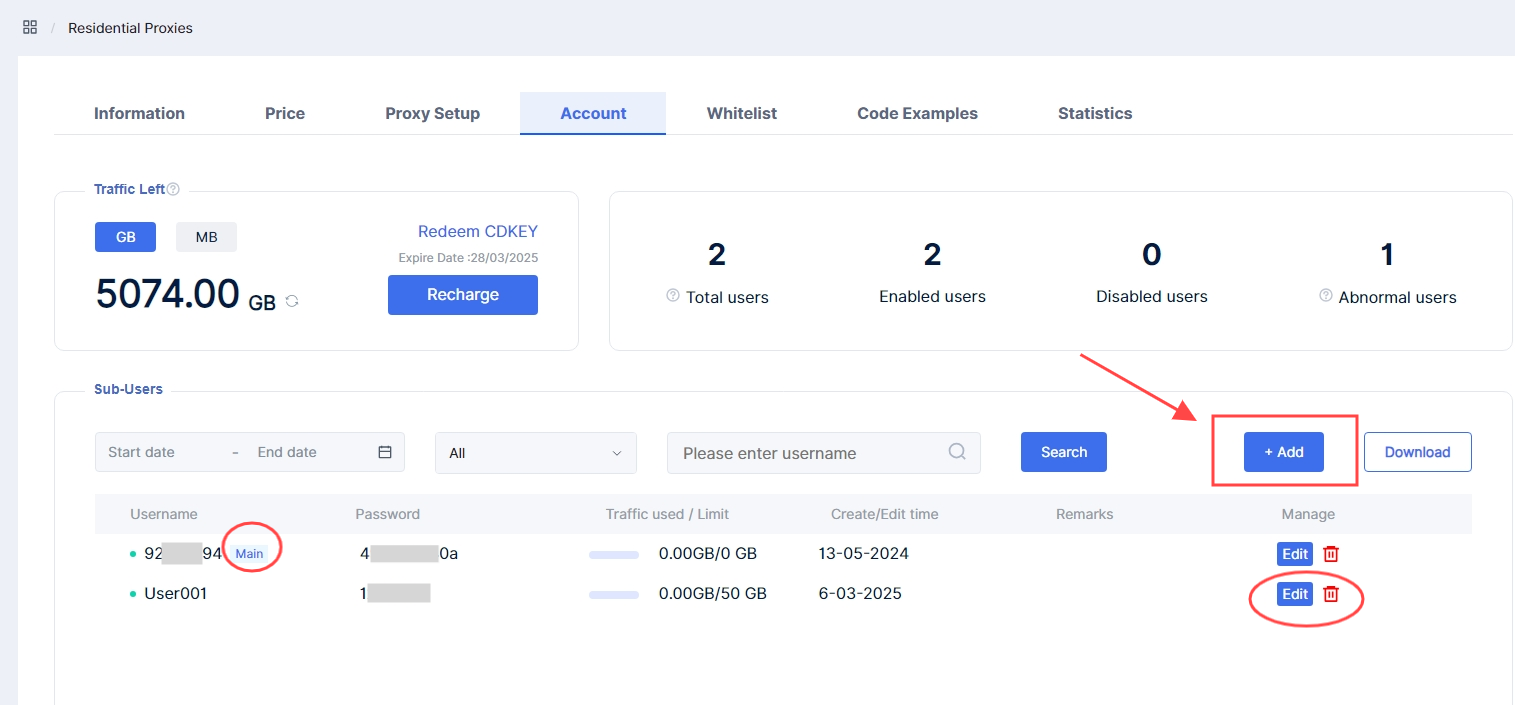1515x705 pixels.
Task: Switch to the Proxy Setup tab
Action: pyautogui.click(x=432, y=113)
